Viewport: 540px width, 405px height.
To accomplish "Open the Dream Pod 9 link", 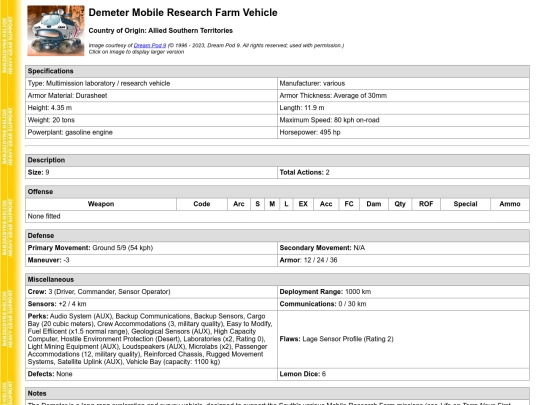I will tap(150, 45).
